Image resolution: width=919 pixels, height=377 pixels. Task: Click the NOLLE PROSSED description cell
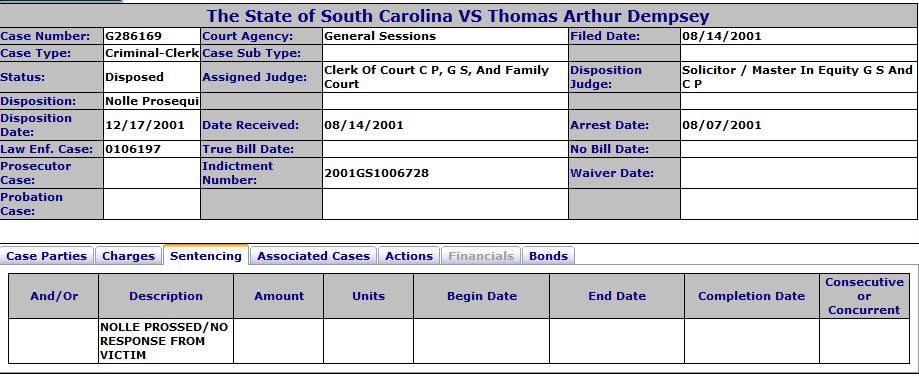point(166,341)
